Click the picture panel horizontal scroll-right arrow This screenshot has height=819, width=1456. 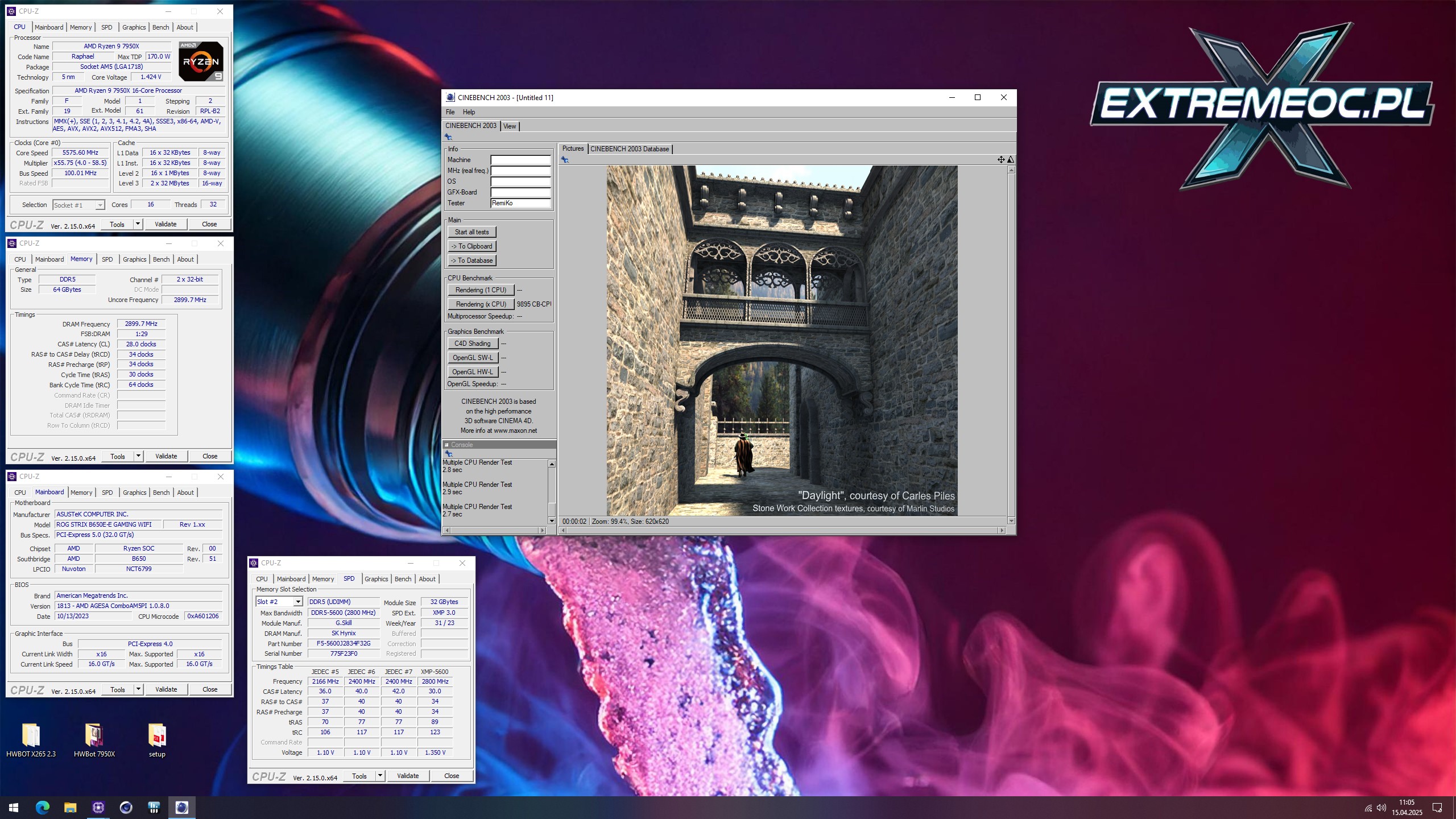pyautogui.click(x=1002, y=530)
